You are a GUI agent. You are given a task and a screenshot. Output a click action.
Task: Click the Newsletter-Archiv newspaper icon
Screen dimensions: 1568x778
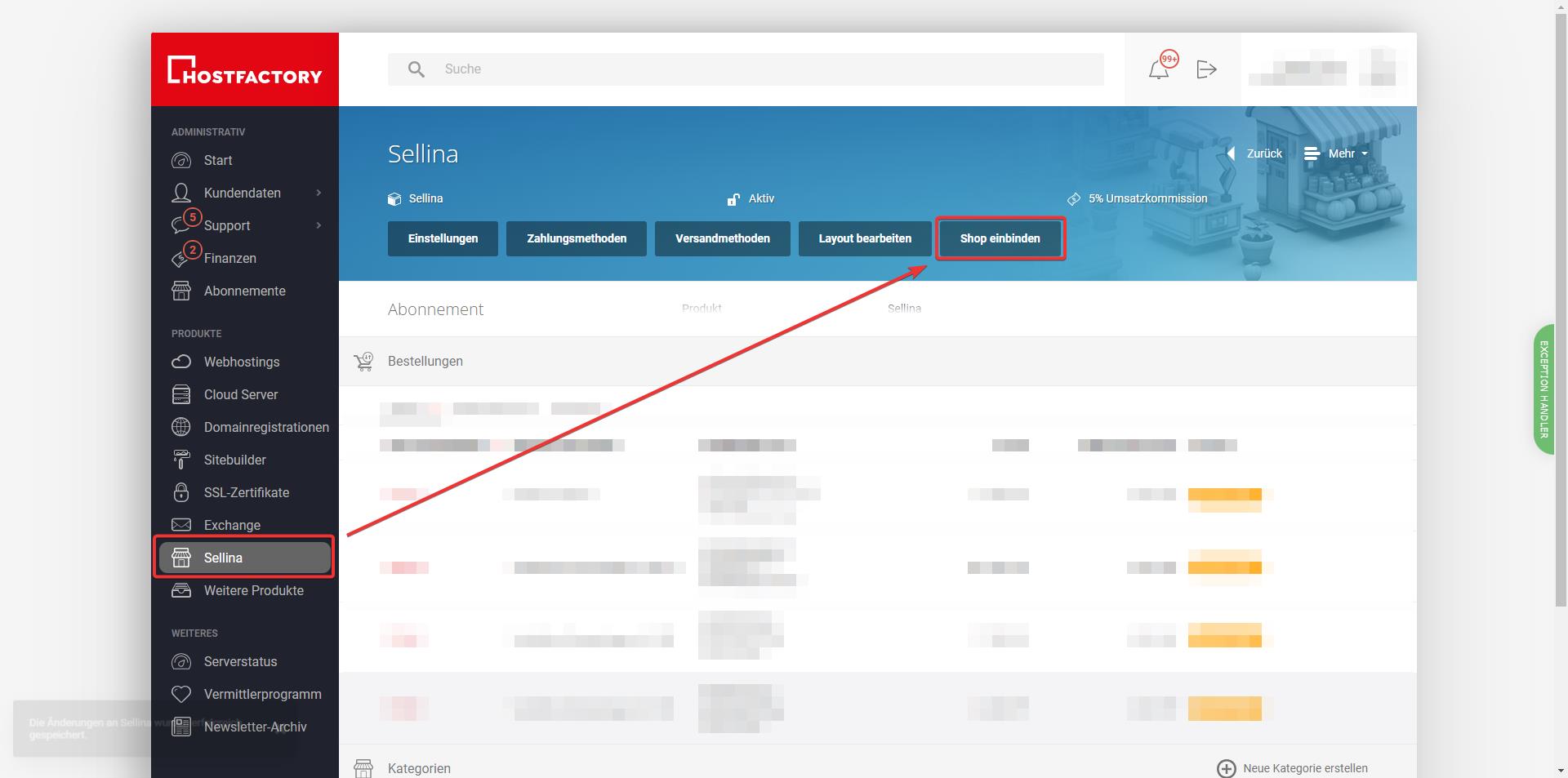[x=181, y=727]
